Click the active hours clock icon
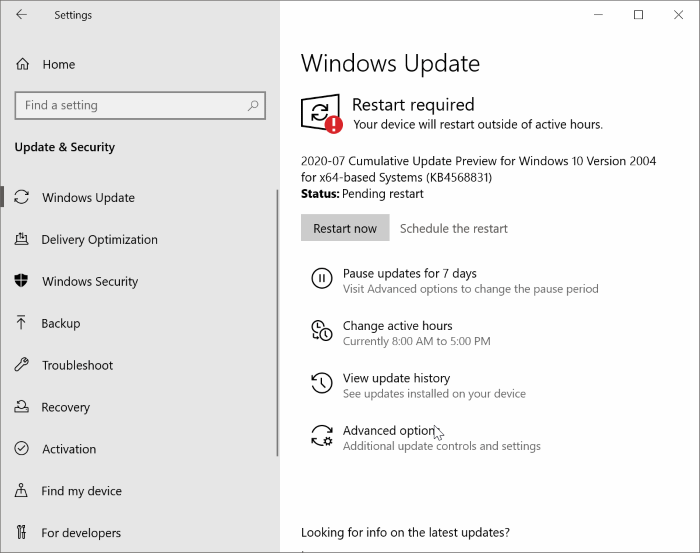700x553 pixels. click(x=321, y=330)
